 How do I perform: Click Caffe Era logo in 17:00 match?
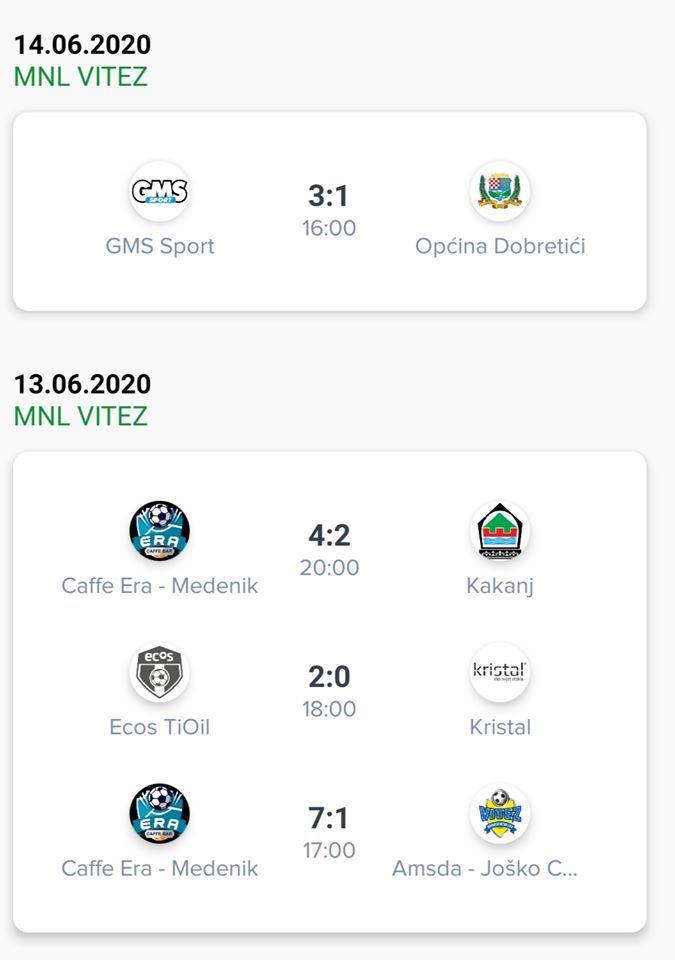click(x=159, y=814)
